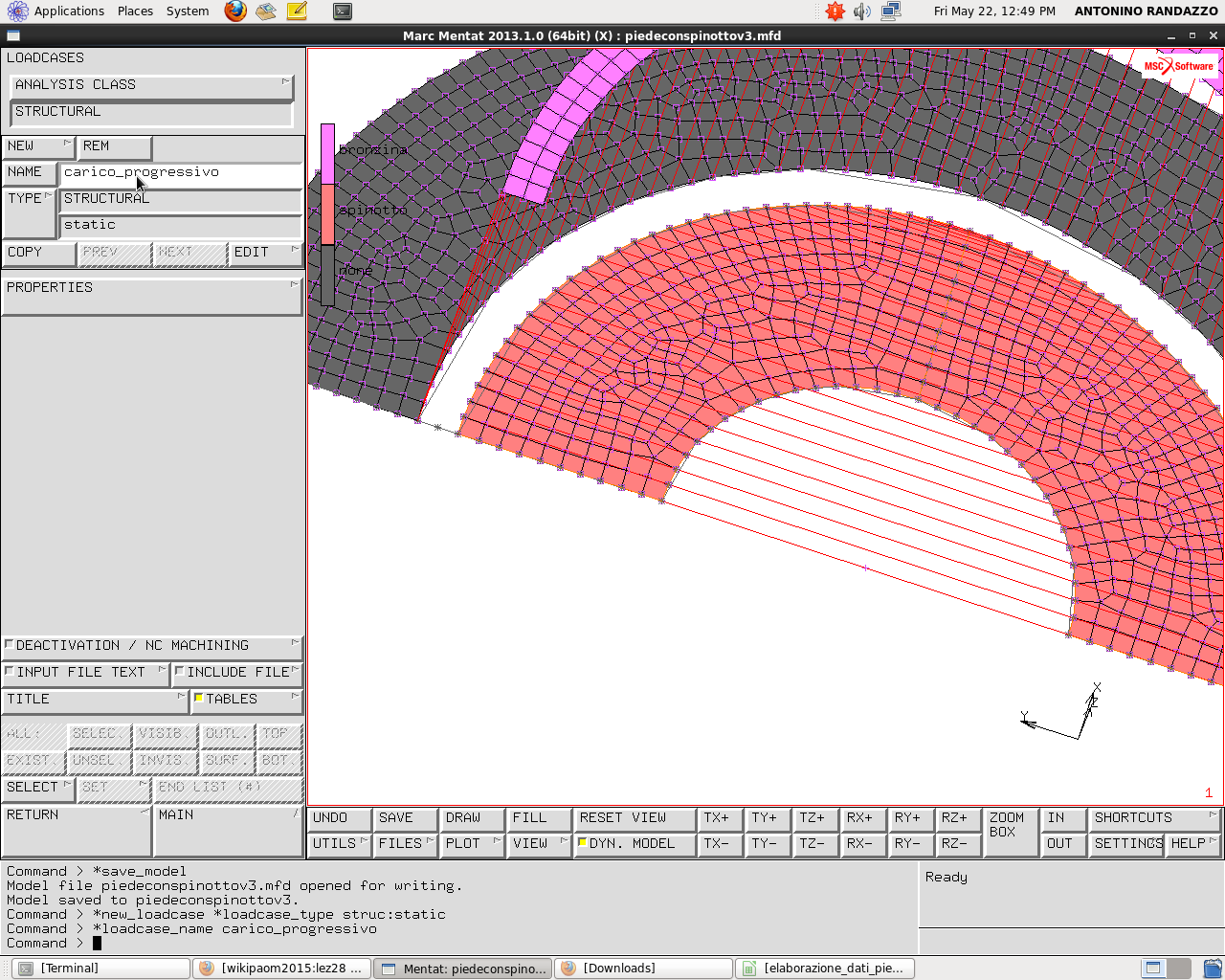The height and width of the screenshot is (980, 1225).
Task: Click the FILL view button
Action: coord(539,818)
